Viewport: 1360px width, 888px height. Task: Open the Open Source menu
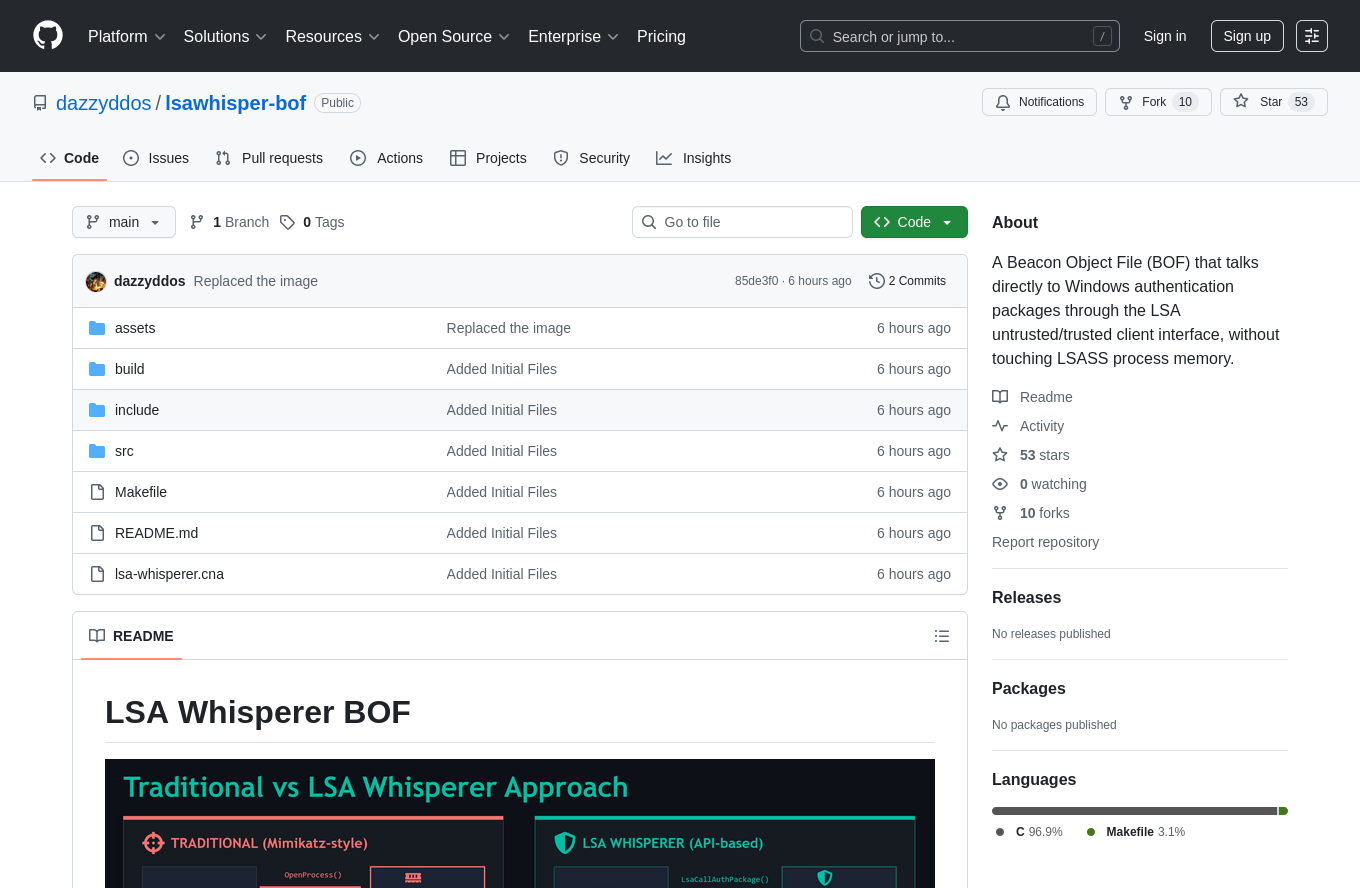[454, 37]
